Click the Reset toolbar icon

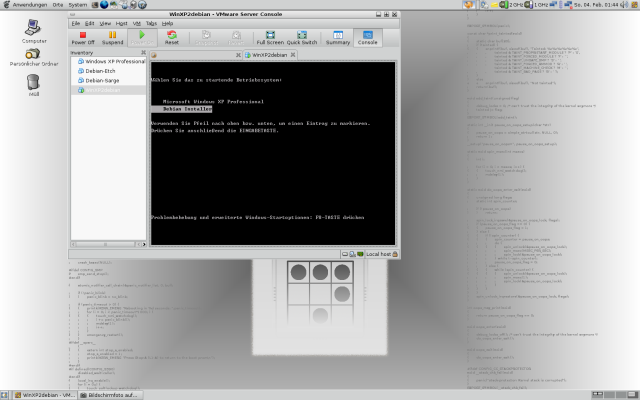coord(171,38)
